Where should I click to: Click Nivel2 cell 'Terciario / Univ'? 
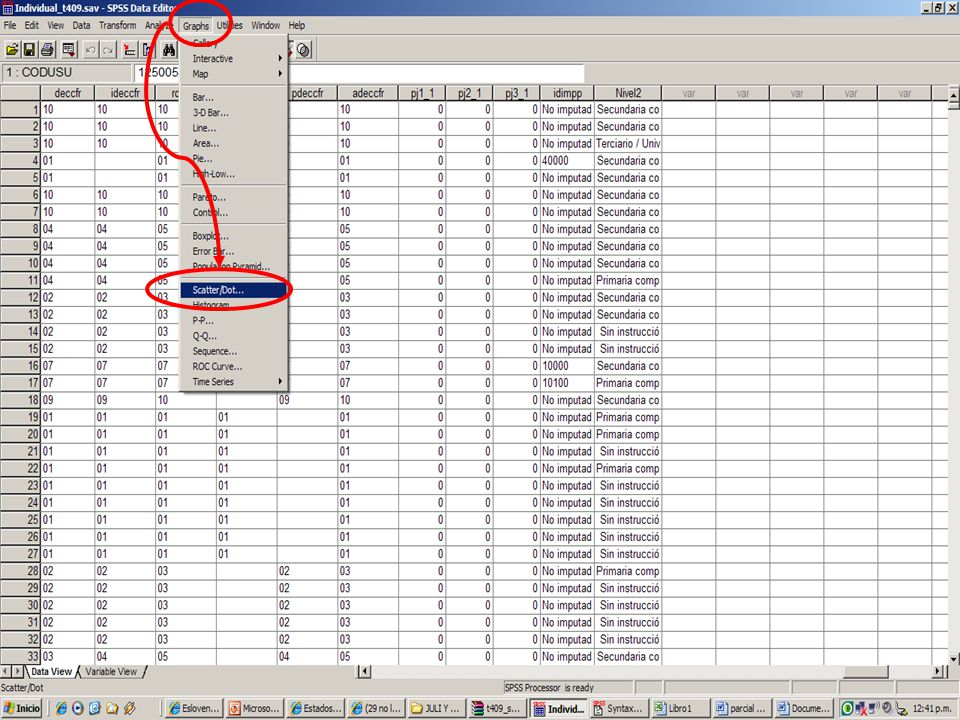point(628,143)
